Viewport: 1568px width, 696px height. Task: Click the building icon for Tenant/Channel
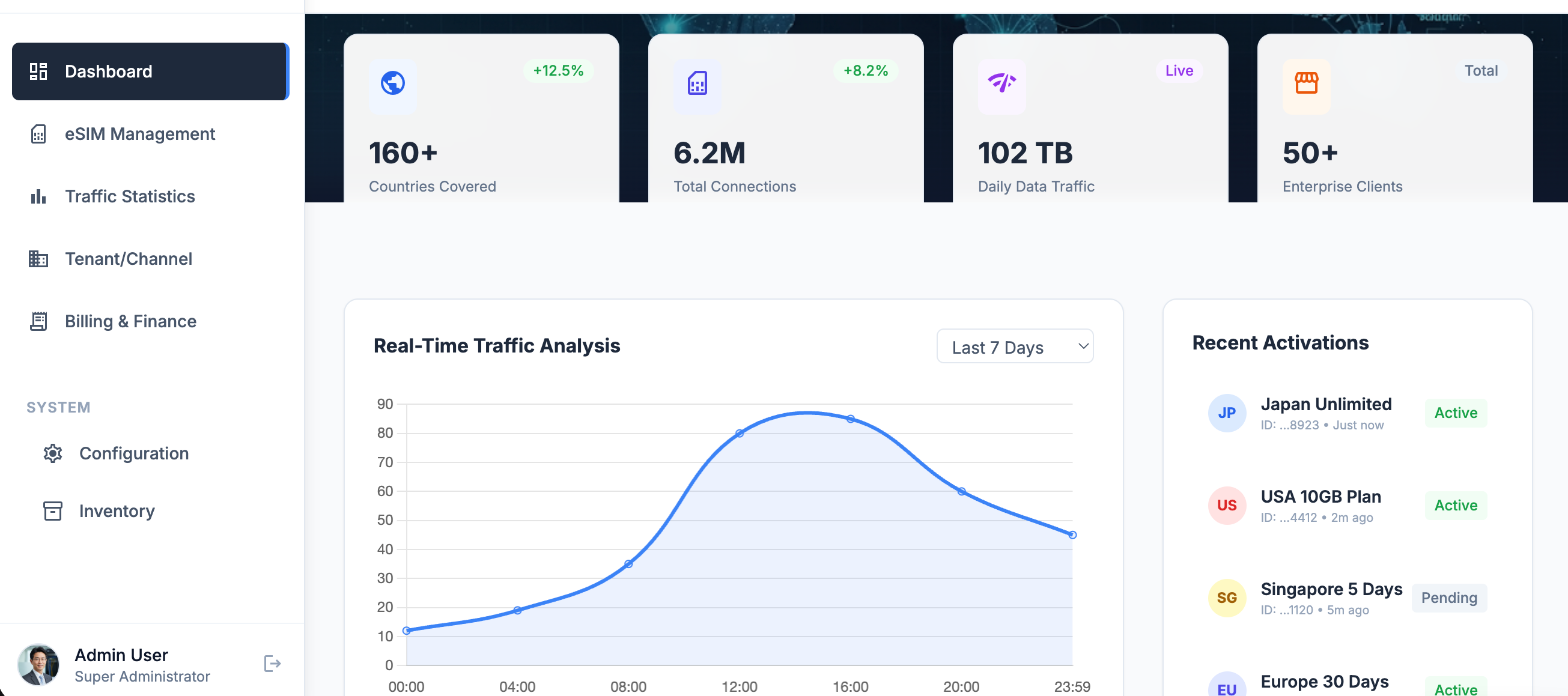coord(38,259)
